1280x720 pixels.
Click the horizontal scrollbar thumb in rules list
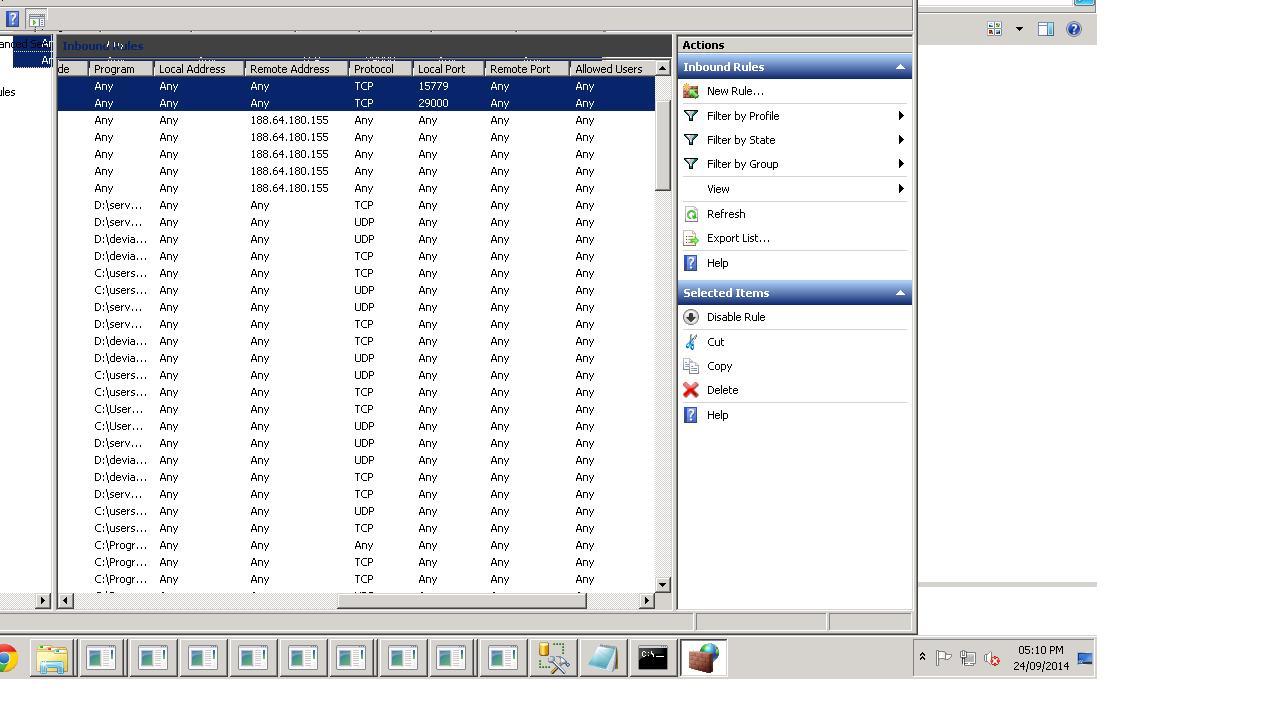(x=461, y=600)
